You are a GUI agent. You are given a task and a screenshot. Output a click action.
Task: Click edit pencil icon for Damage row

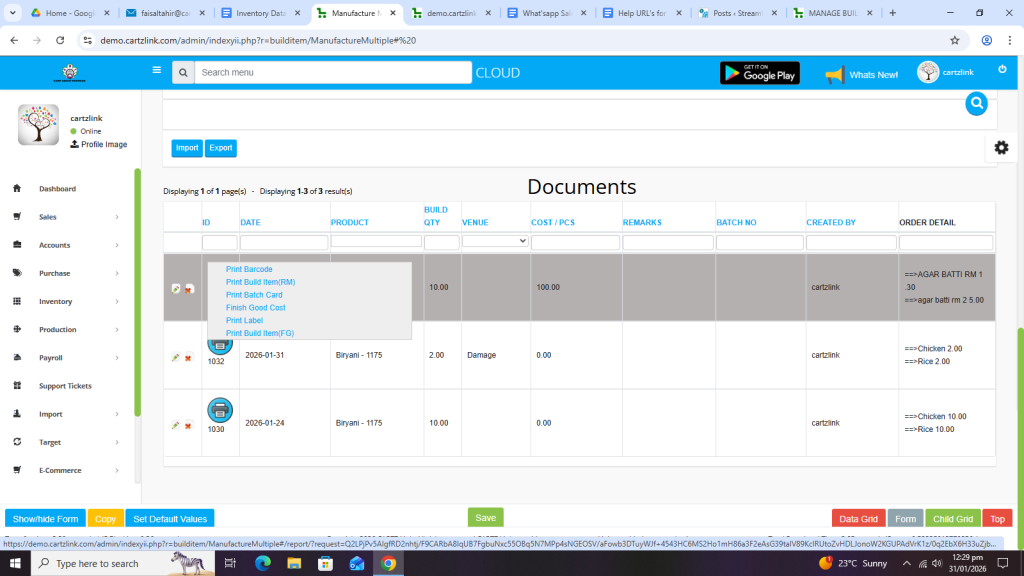click(x=176, y=358)
